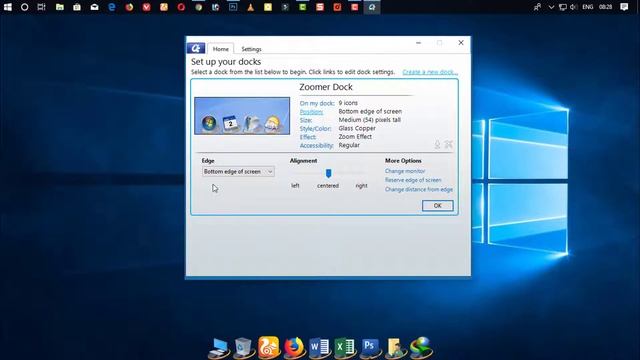Click the Winstep logo icon beside Home tab
The width and height of the screenshot is (640, 360).
click(x=196, y=48)
